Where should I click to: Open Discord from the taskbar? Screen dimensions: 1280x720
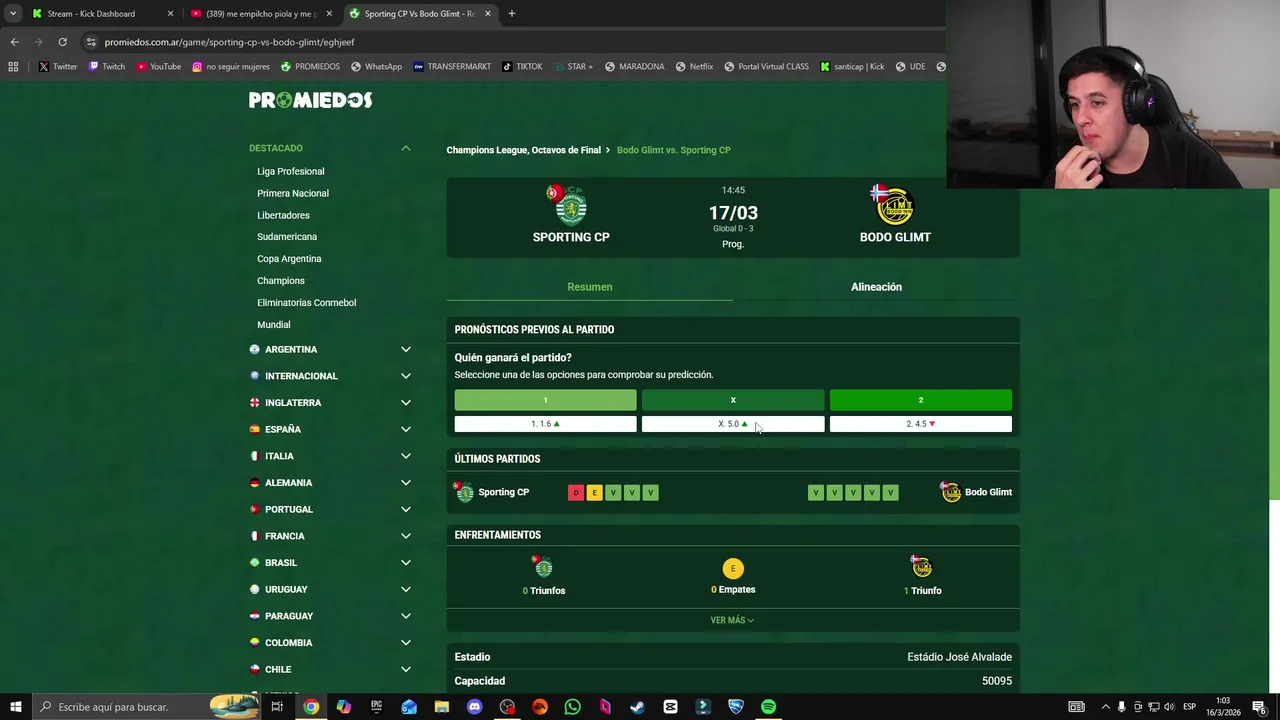[474, 707]
